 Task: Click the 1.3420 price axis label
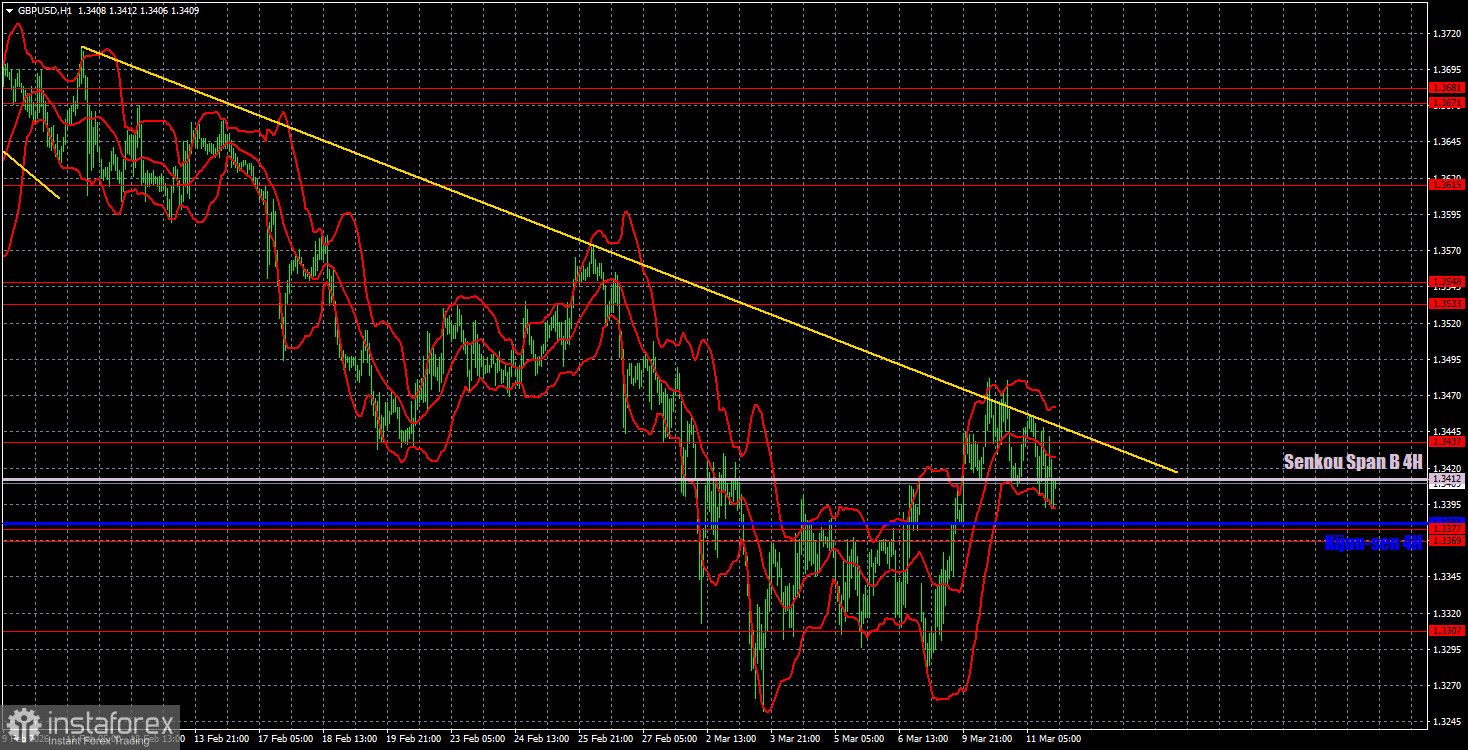pos(1447,467)
